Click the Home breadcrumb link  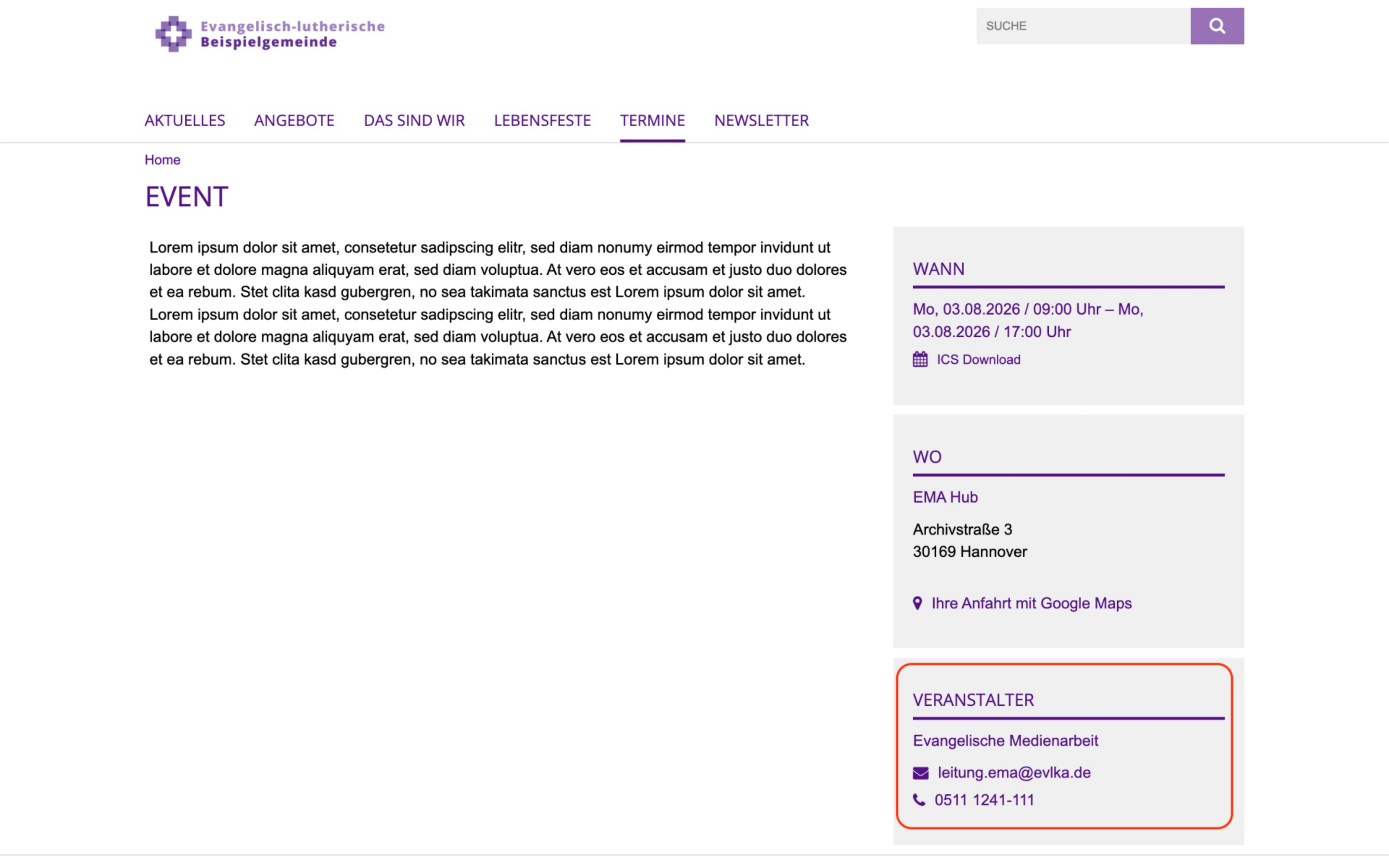pos(162,160)
